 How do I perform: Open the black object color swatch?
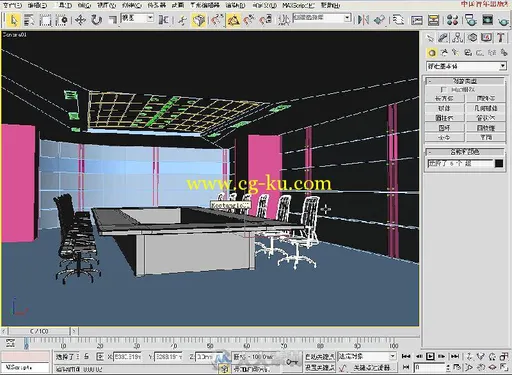[499, 163]
